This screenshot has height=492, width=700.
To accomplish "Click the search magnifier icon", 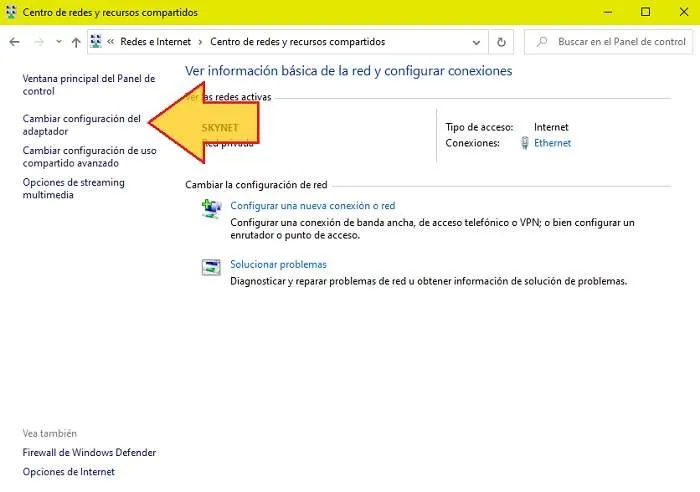I will [x=542, y=42].
